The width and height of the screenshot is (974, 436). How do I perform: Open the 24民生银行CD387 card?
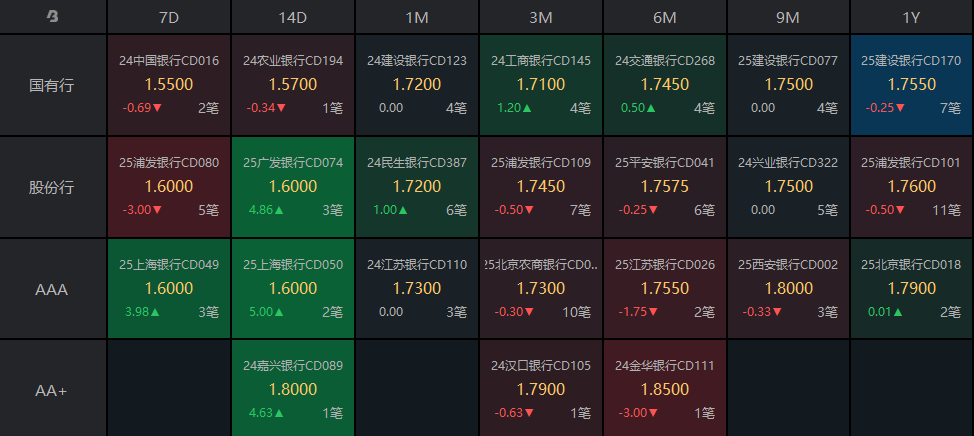(417, 187)
